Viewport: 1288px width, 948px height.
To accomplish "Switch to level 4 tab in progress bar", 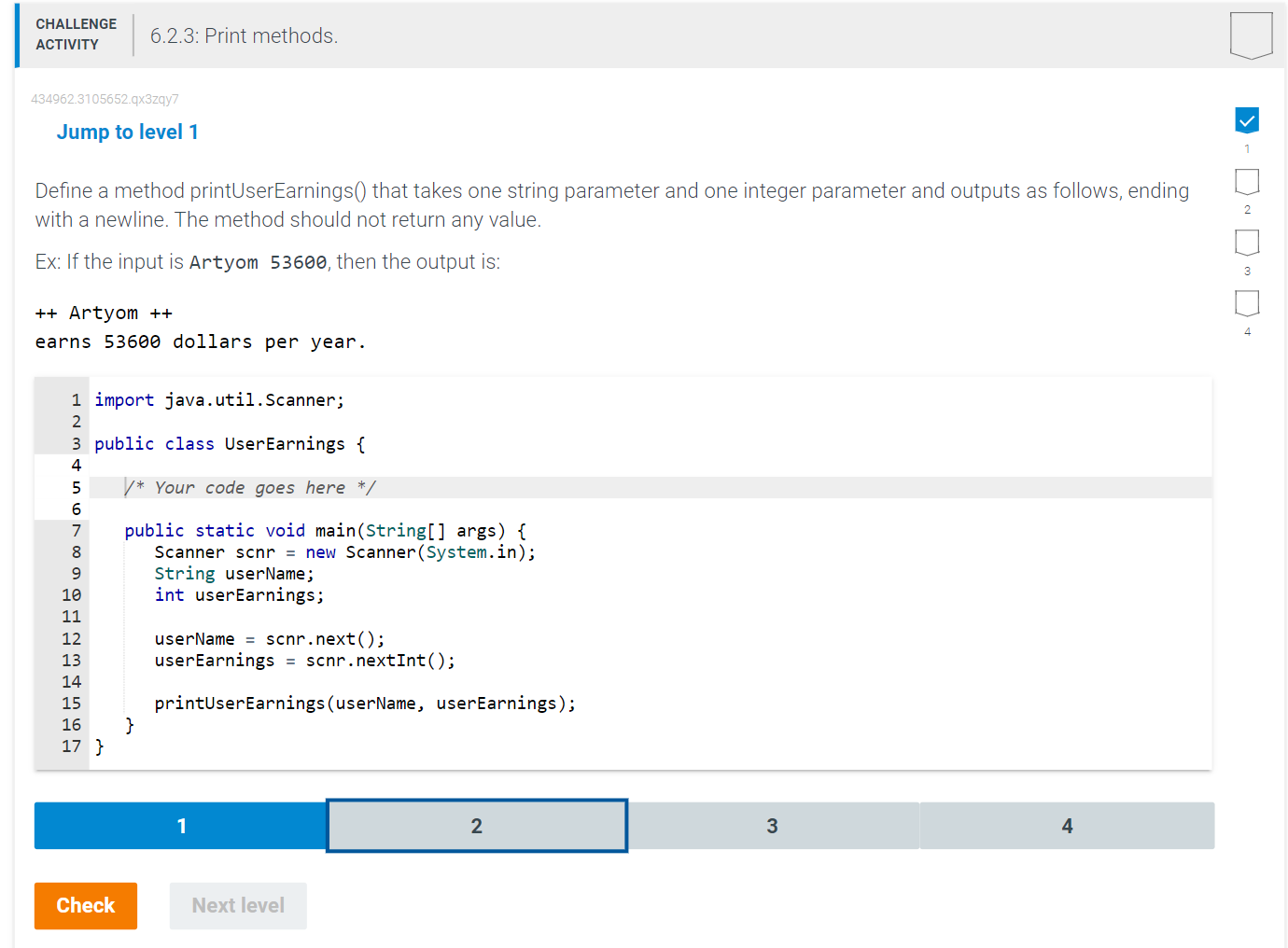I will coord(1067,826).
